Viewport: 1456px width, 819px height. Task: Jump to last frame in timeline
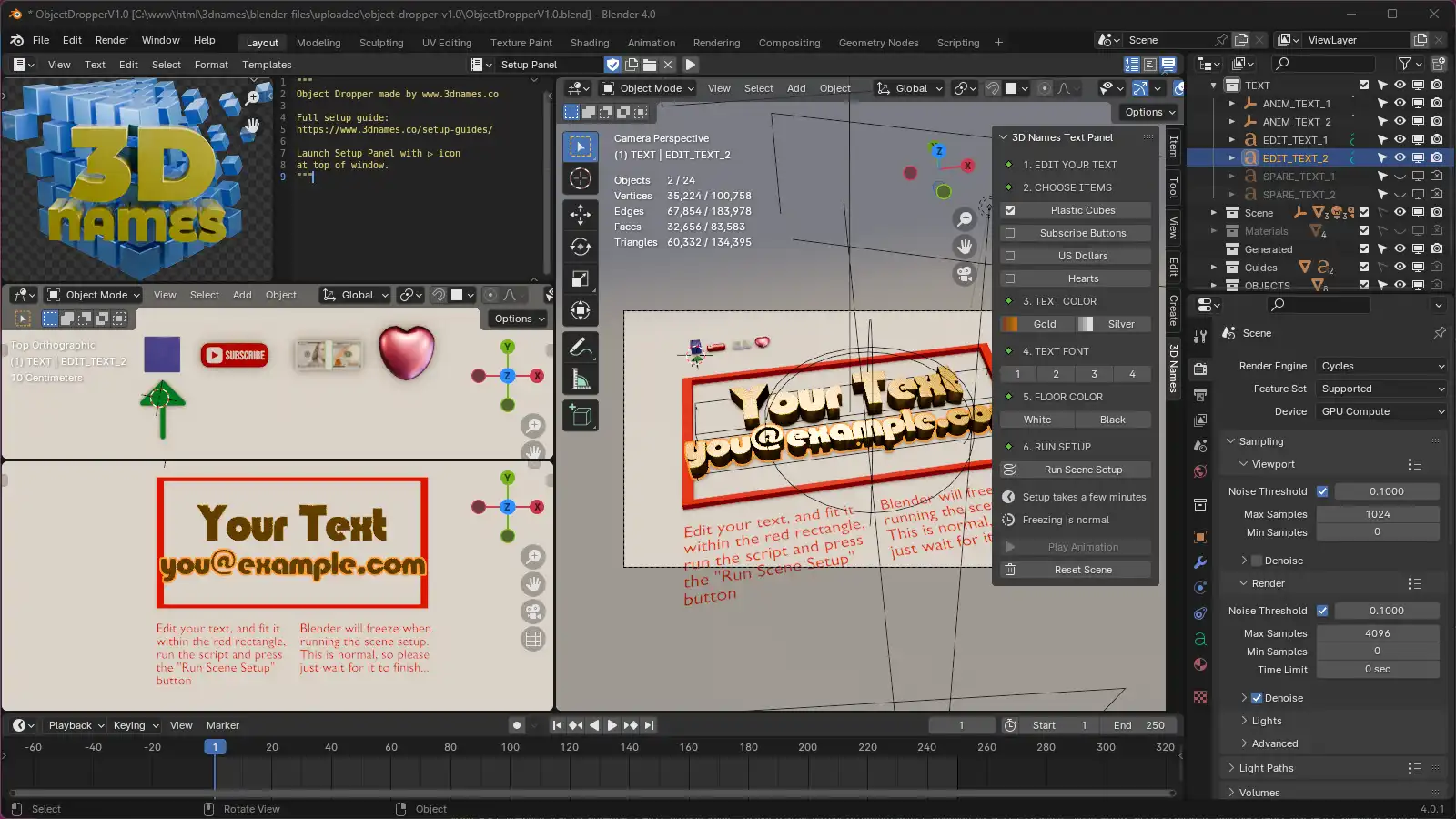(x=649, y=725)
